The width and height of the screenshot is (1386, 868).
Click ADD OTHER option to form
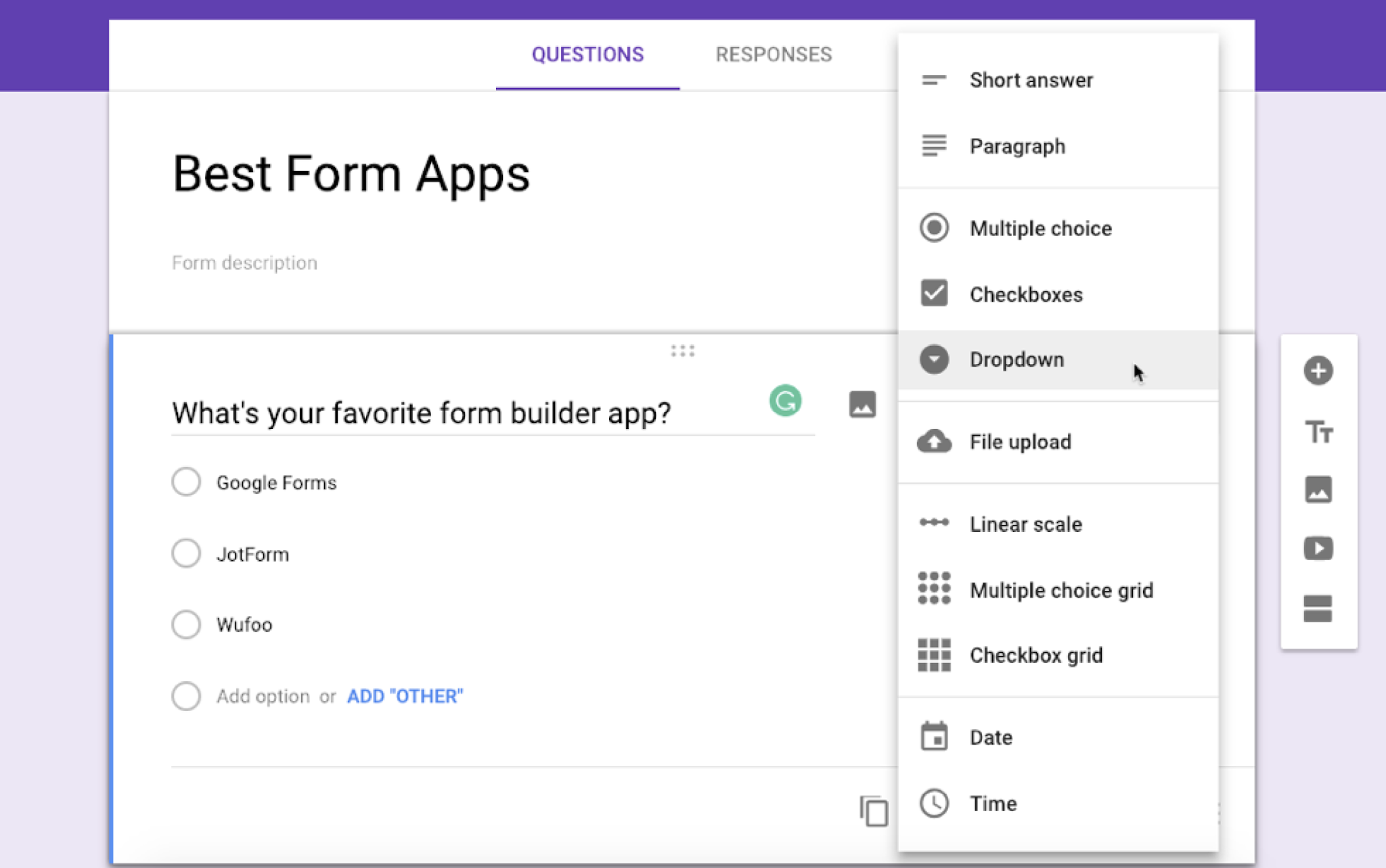tap(404, 696)
